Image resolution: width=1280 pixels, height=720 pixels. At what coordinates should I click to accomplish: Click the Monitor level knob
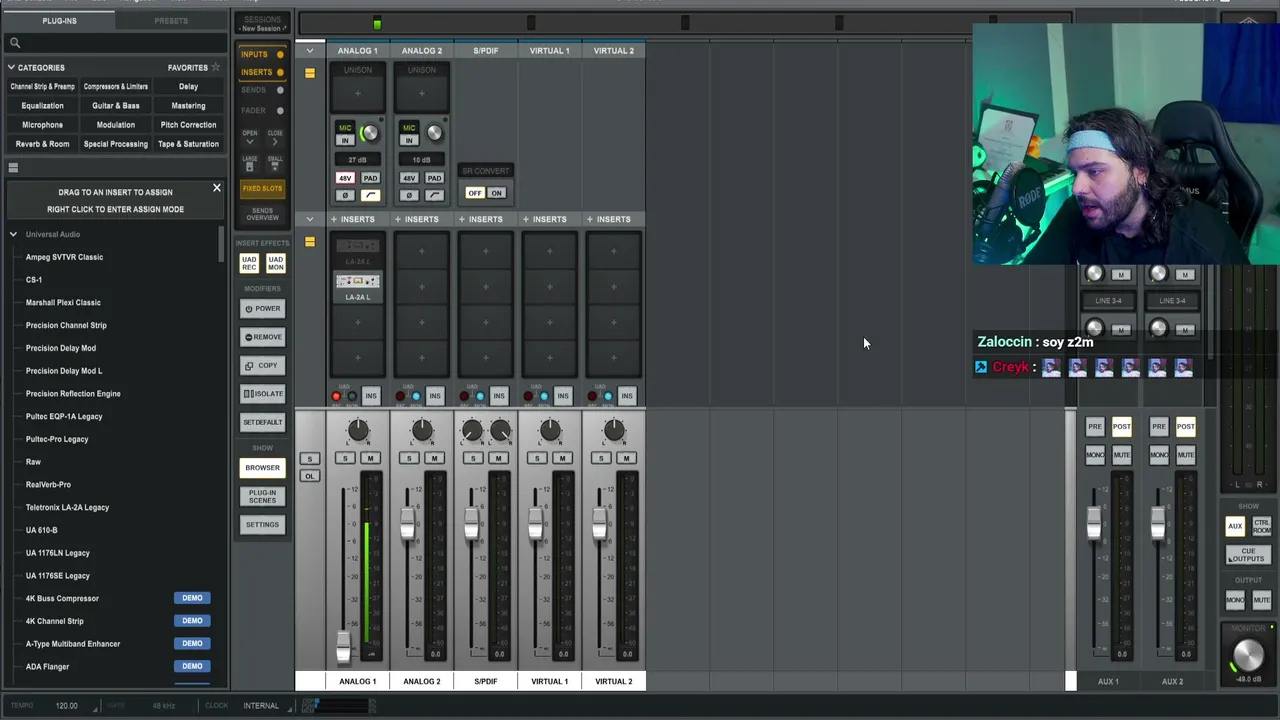[x=1248, y=657]
